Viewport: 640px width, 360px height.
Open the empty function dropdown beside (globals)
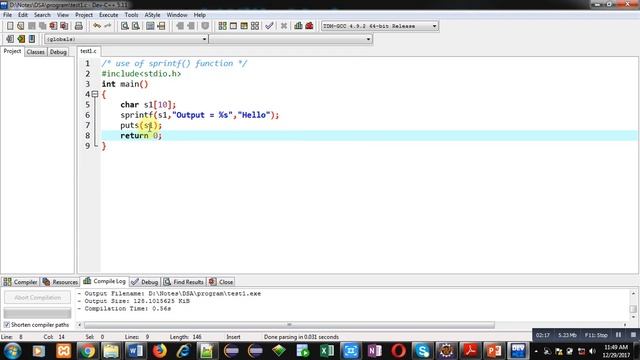click(x=291, y=39)
